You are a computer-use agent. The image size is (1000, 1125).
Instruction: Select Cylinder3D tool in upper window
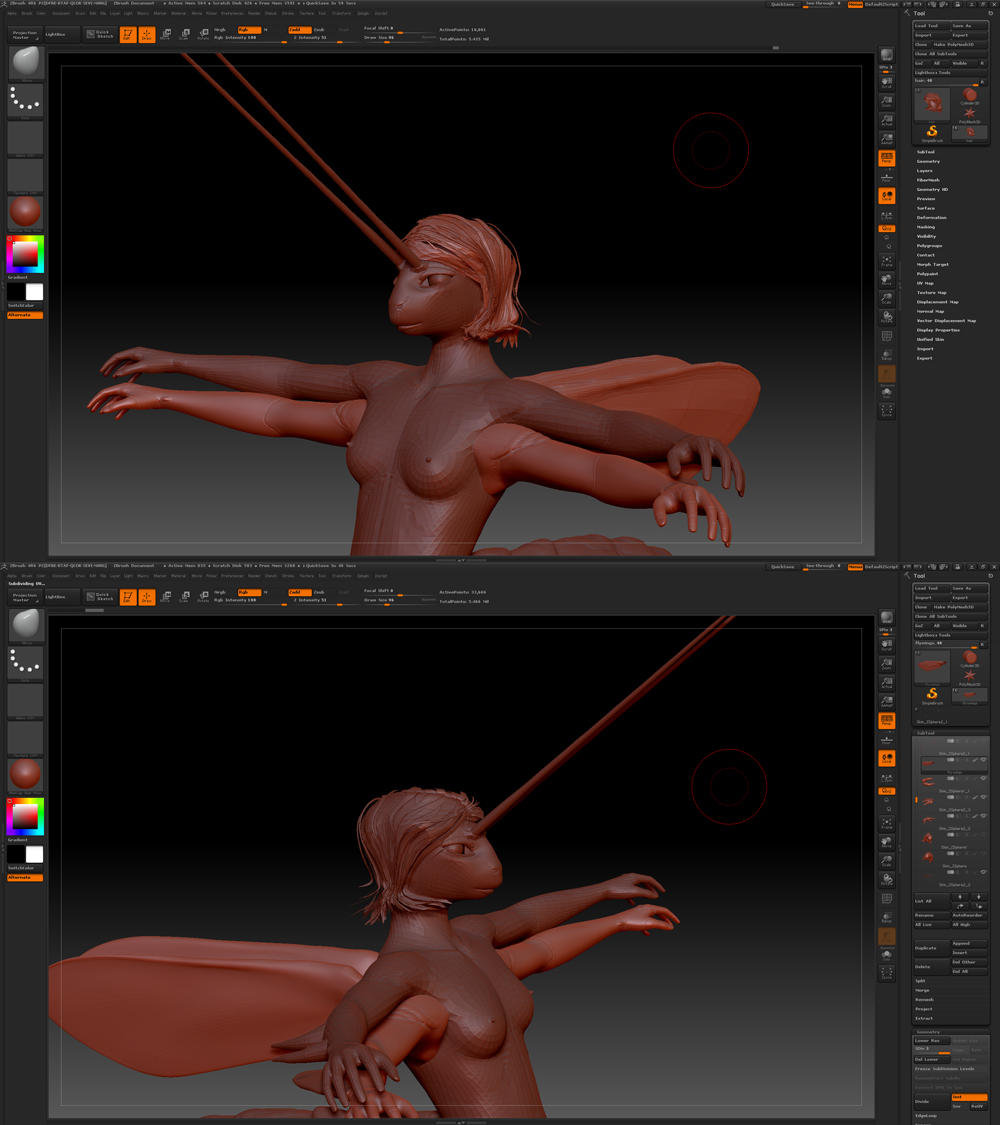(969, 96)
